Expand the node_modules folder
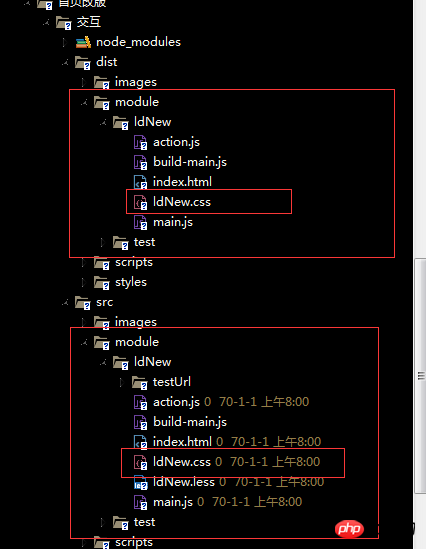426x549 pixels. click(x=65, y=42)
